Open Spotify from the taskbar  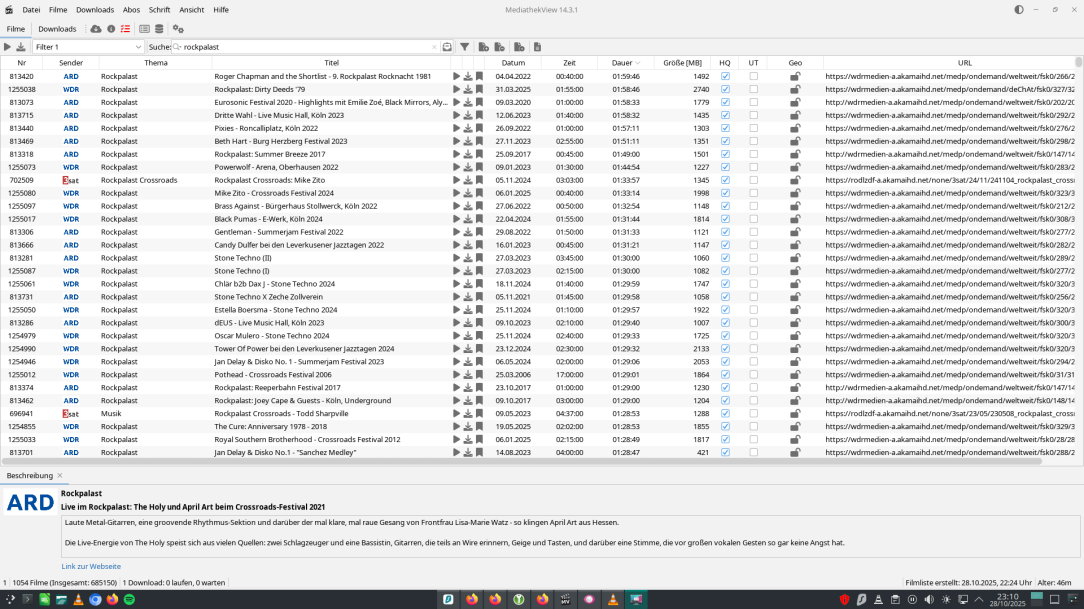(129, 599)
